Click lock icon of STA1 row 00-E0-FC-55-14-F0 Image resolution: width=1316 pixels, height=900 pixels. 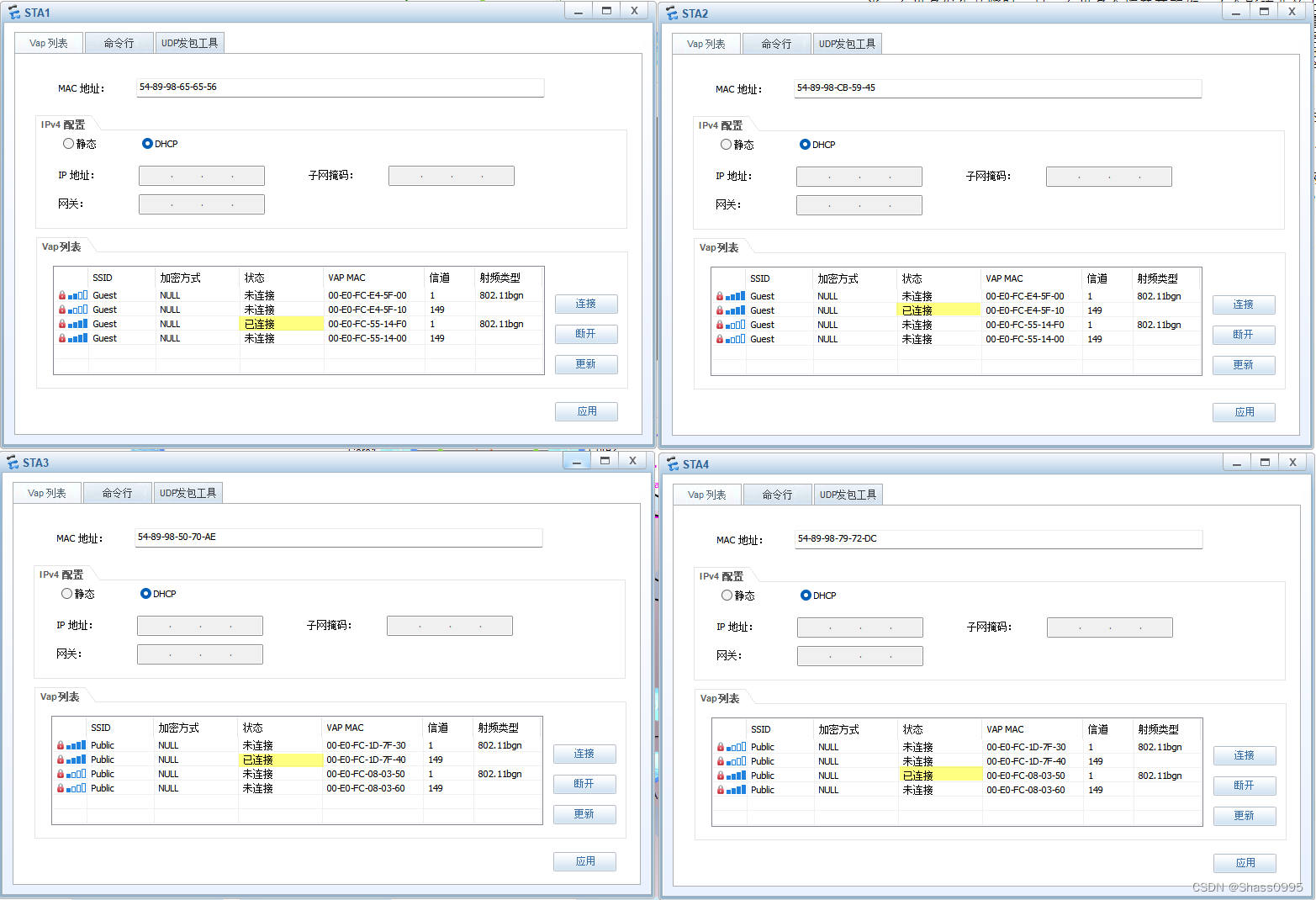pyautogui.click(x=61, y=324)
